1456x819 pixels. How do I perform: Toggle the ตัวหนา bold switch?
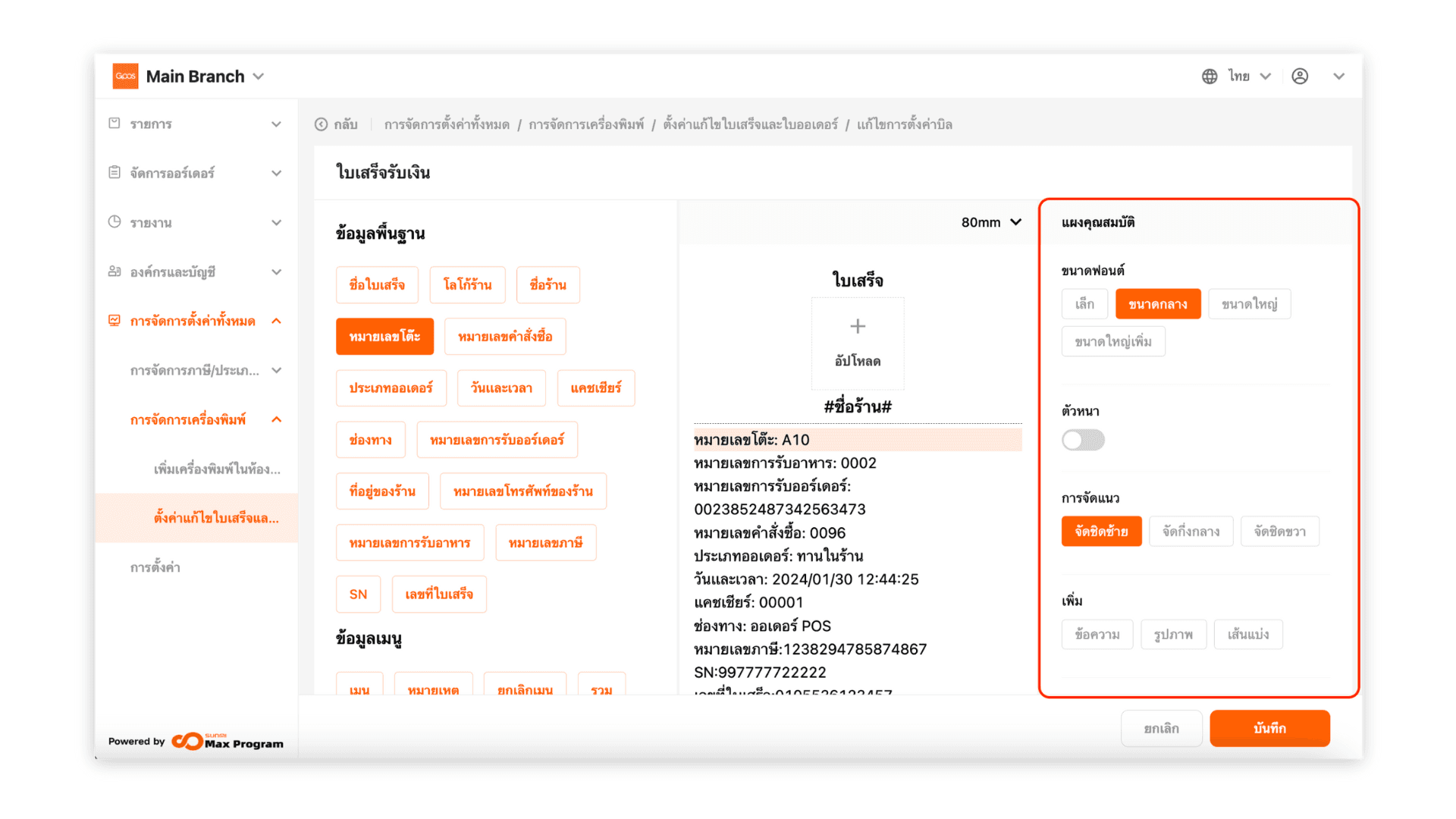(x=1083, y=440)
